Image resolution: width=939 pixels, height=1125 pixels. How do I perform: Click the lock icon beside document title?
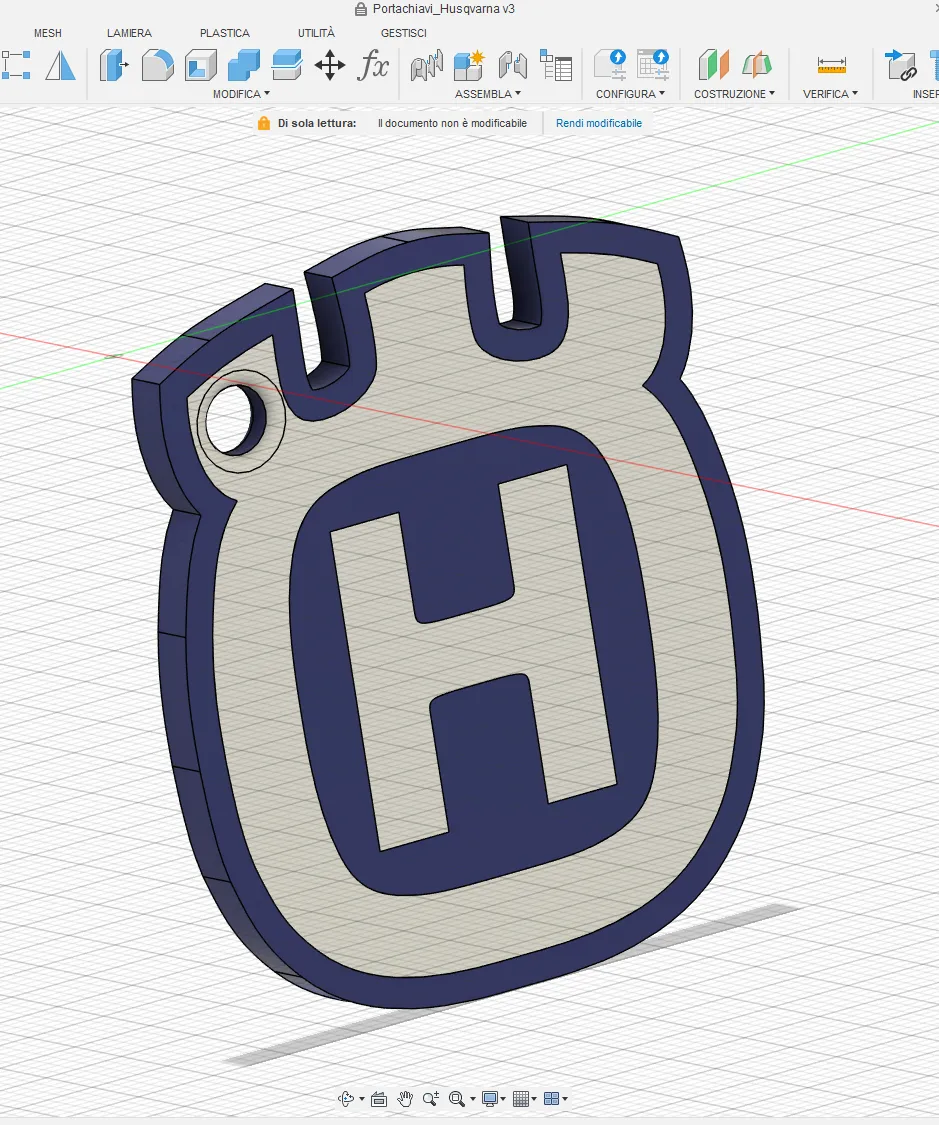point(361,9)
